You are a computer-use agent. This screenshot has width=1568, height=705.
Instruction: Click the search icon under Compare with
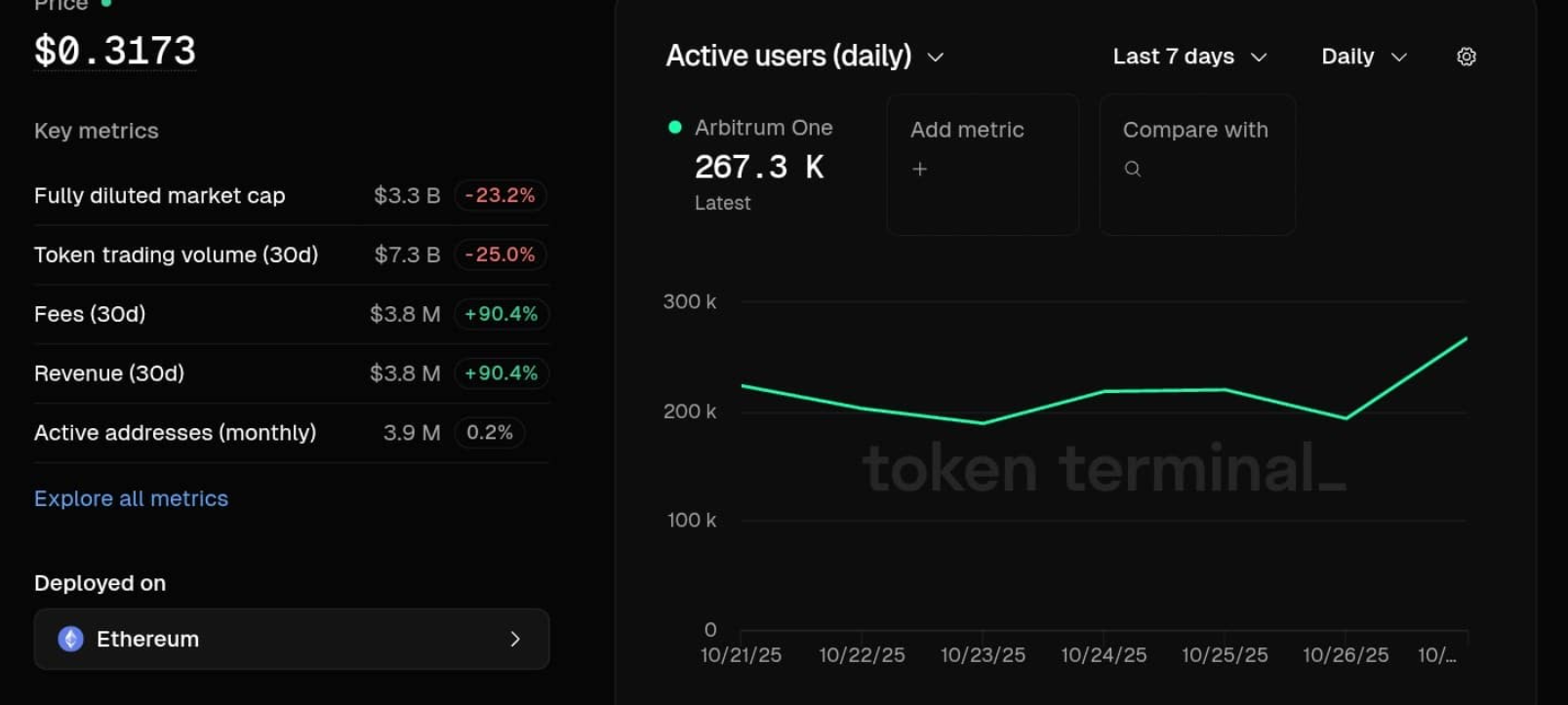[1132, 169]
